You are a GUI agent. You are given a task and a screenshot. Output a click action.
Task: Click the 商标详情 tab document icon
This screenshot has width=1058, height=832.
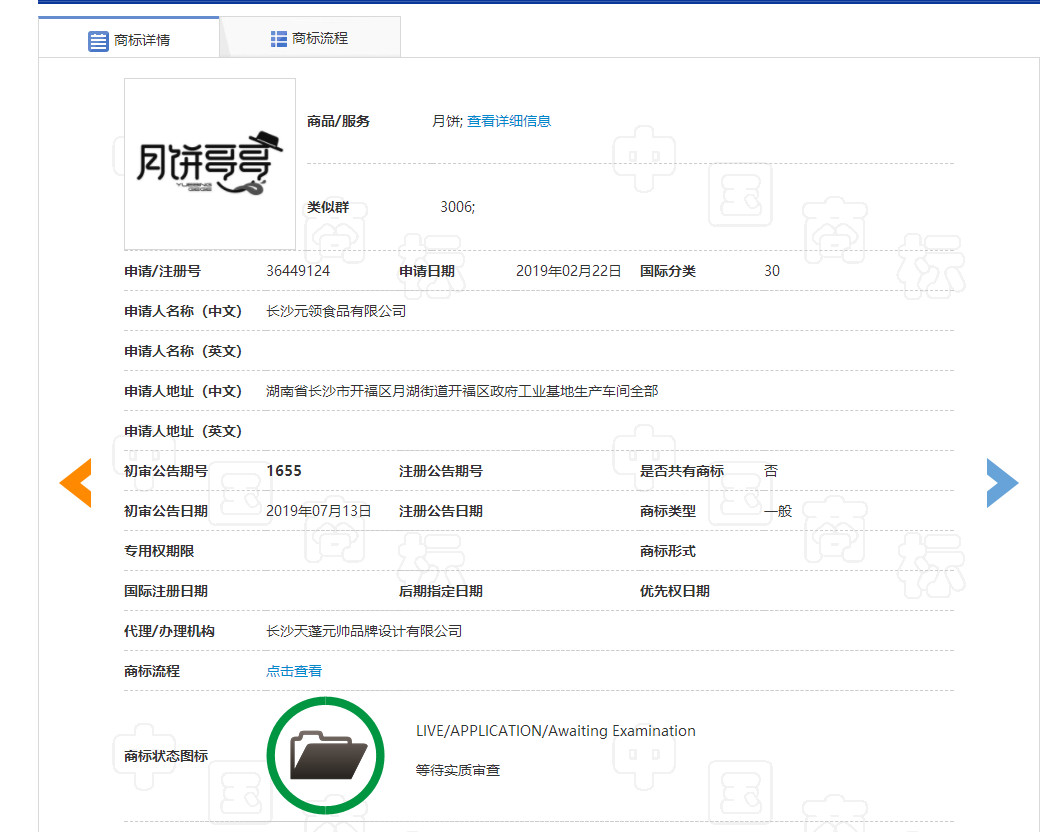point(98,40)
